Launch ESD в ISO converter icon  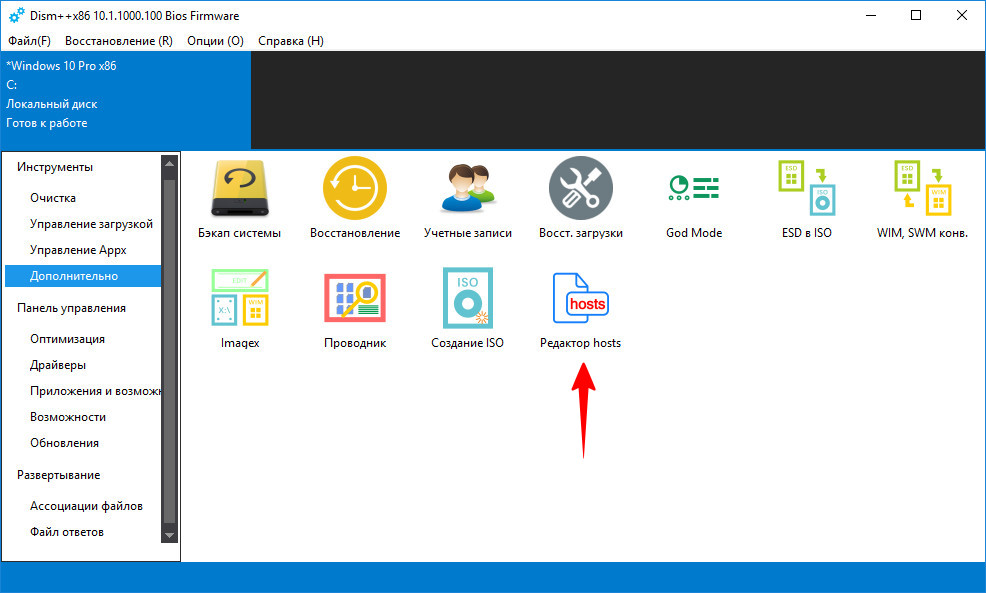(x=807, y=188)
